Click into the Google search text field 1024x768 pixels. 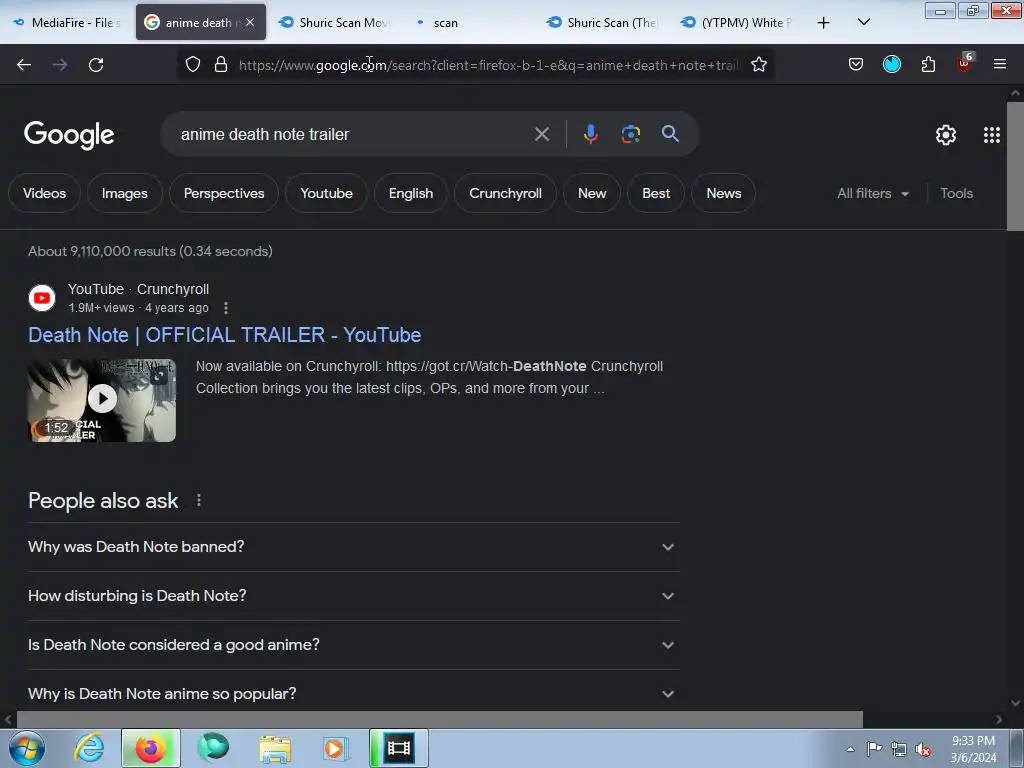[x=353, y=134]
